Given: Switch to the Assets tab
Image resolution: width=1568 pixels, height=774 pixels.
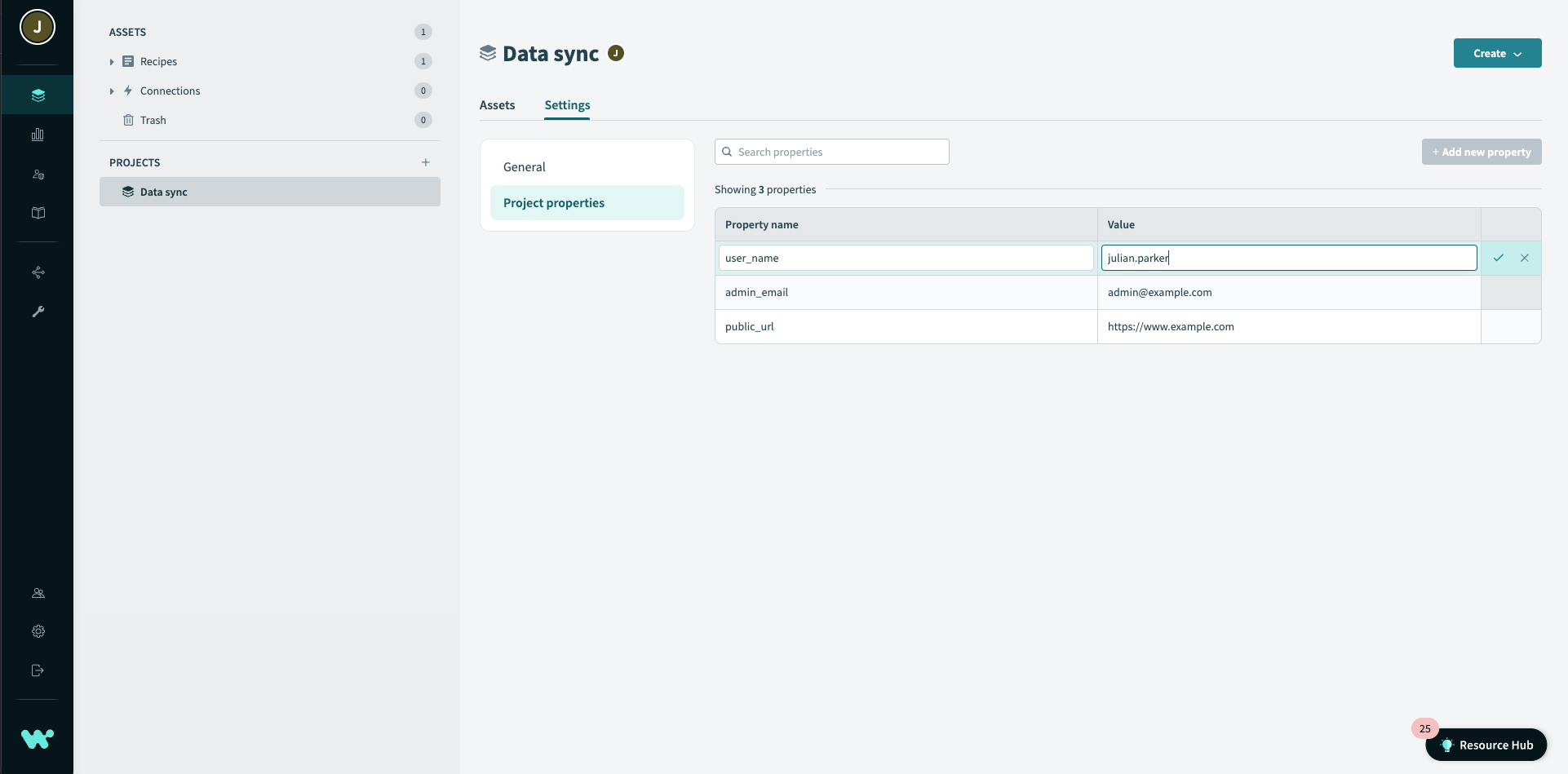Looking at the screenshot, I should pos(497,105).
